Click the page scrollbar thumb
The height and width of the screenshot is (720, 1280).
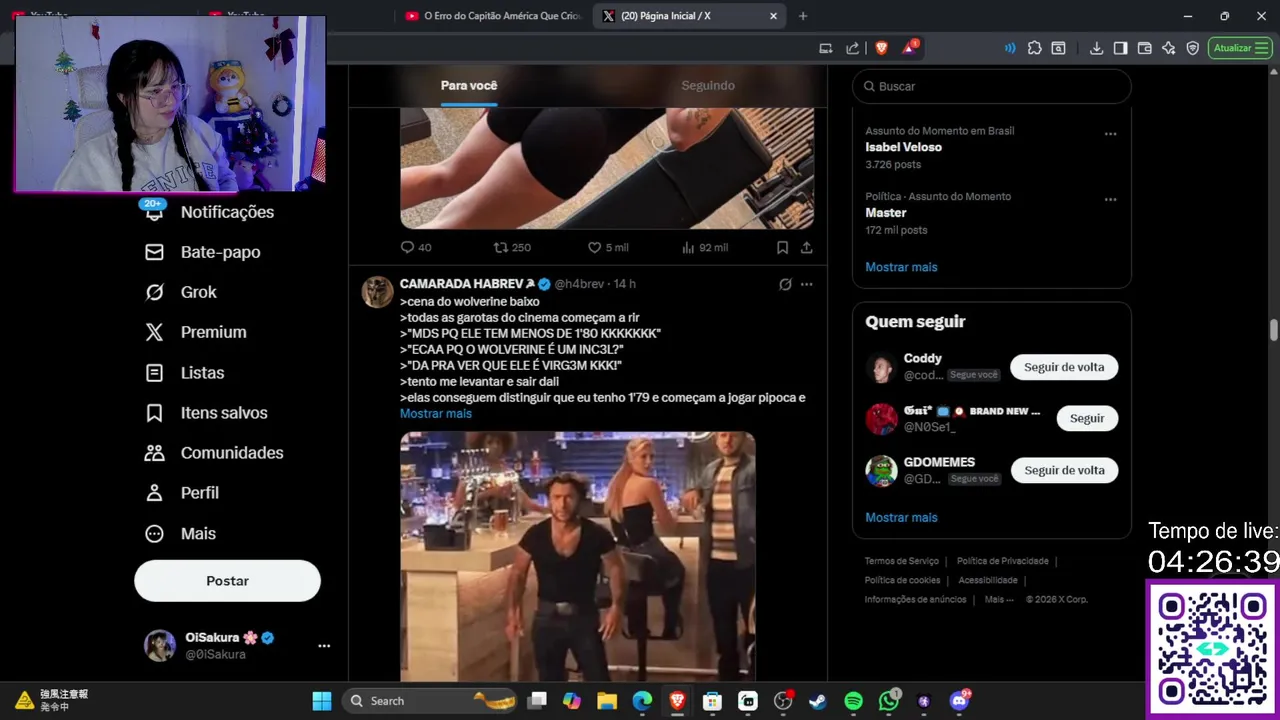tap(1274, 331)
